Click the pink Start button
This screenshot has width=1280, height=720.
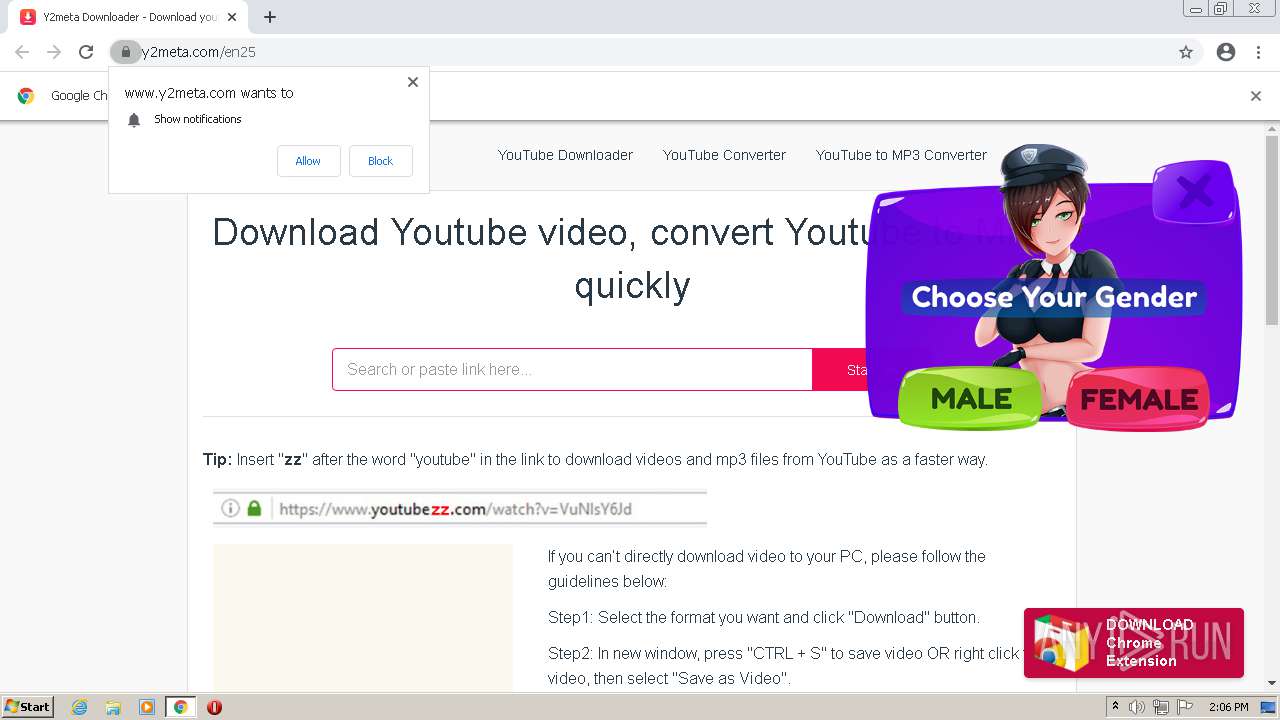[839, 370]
